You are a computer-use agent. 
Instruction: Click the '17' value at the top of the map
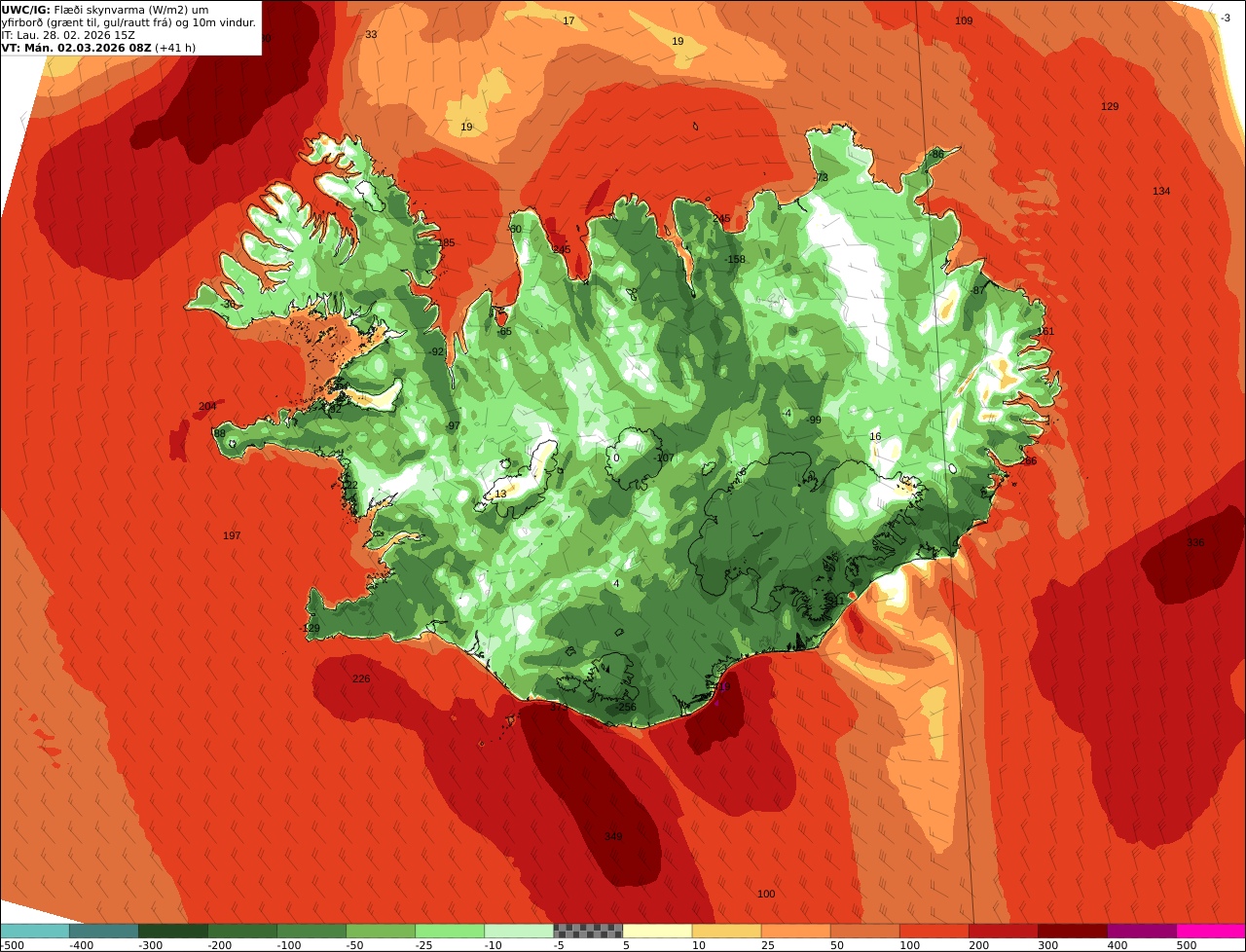point(568,20)
